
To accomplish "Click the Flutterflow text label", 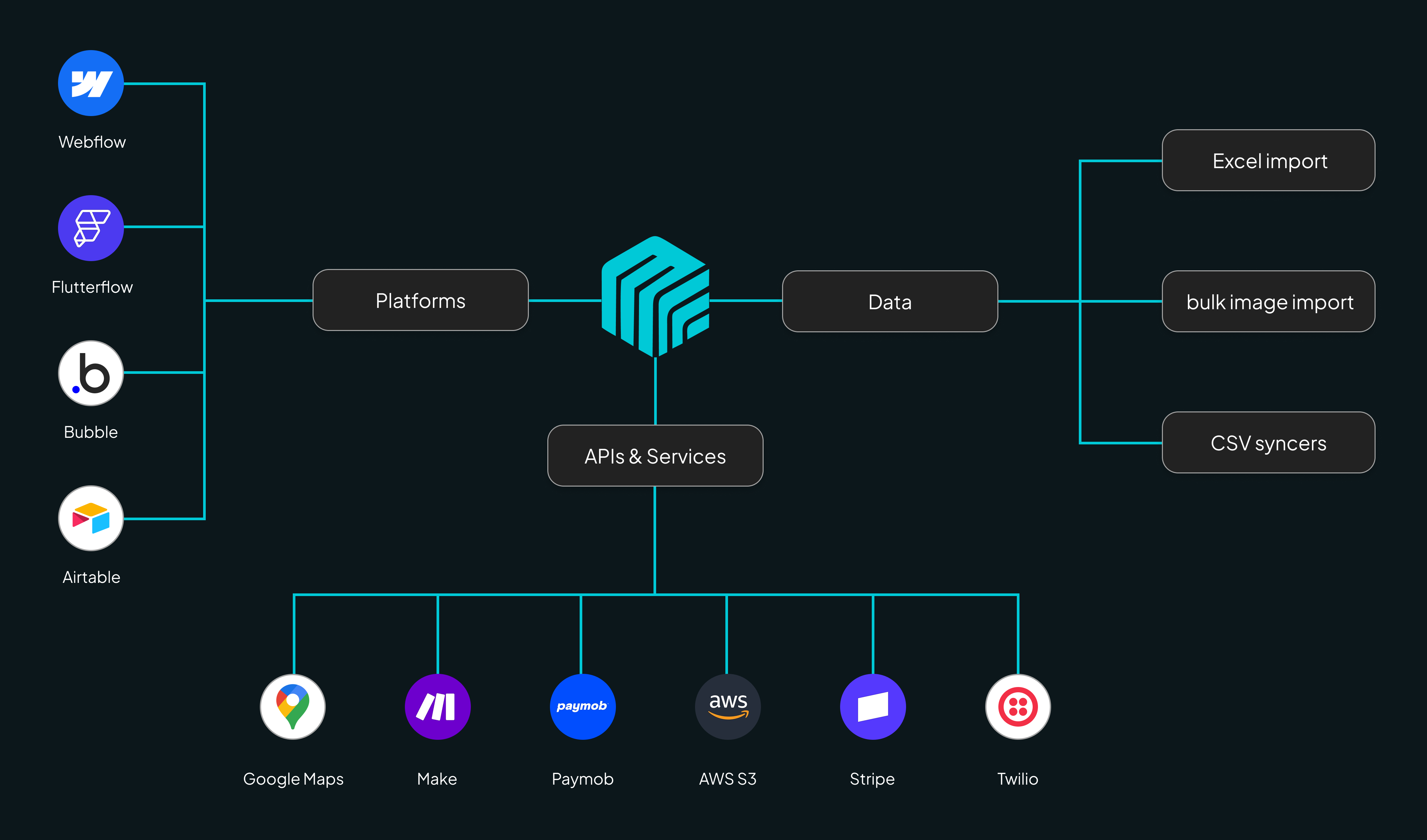I will (x=92, y=287).
